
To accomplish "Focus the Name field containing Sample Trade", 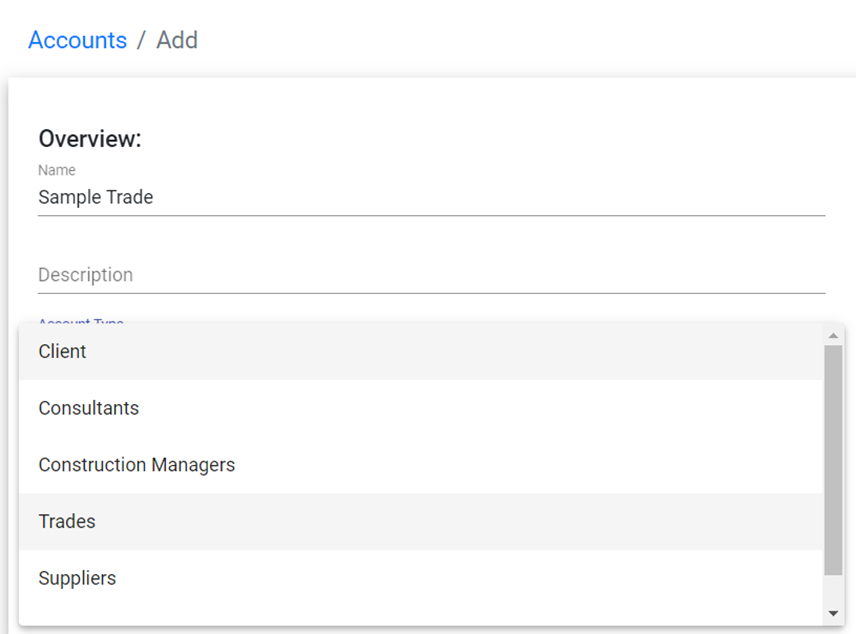I will pos(430,197).
